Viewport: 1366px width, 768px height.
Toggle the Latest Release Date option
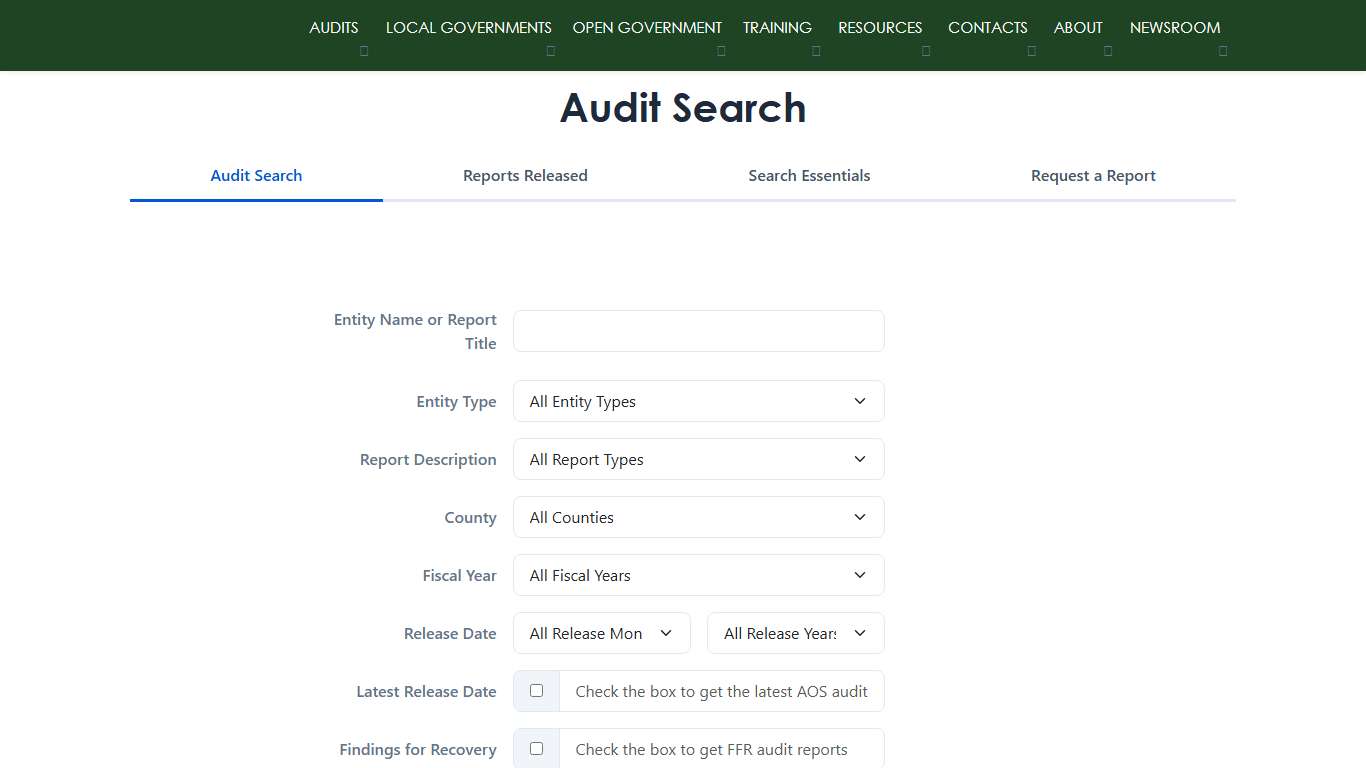pyautogui.click(x=537, y=690)
